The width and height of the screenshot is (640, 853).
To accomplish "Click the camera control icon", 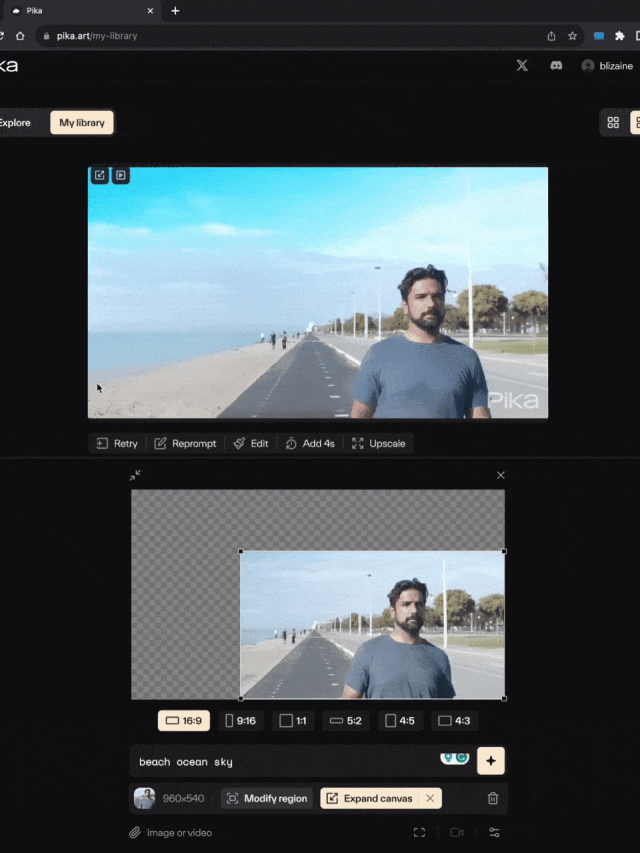I will pos(457,832).
